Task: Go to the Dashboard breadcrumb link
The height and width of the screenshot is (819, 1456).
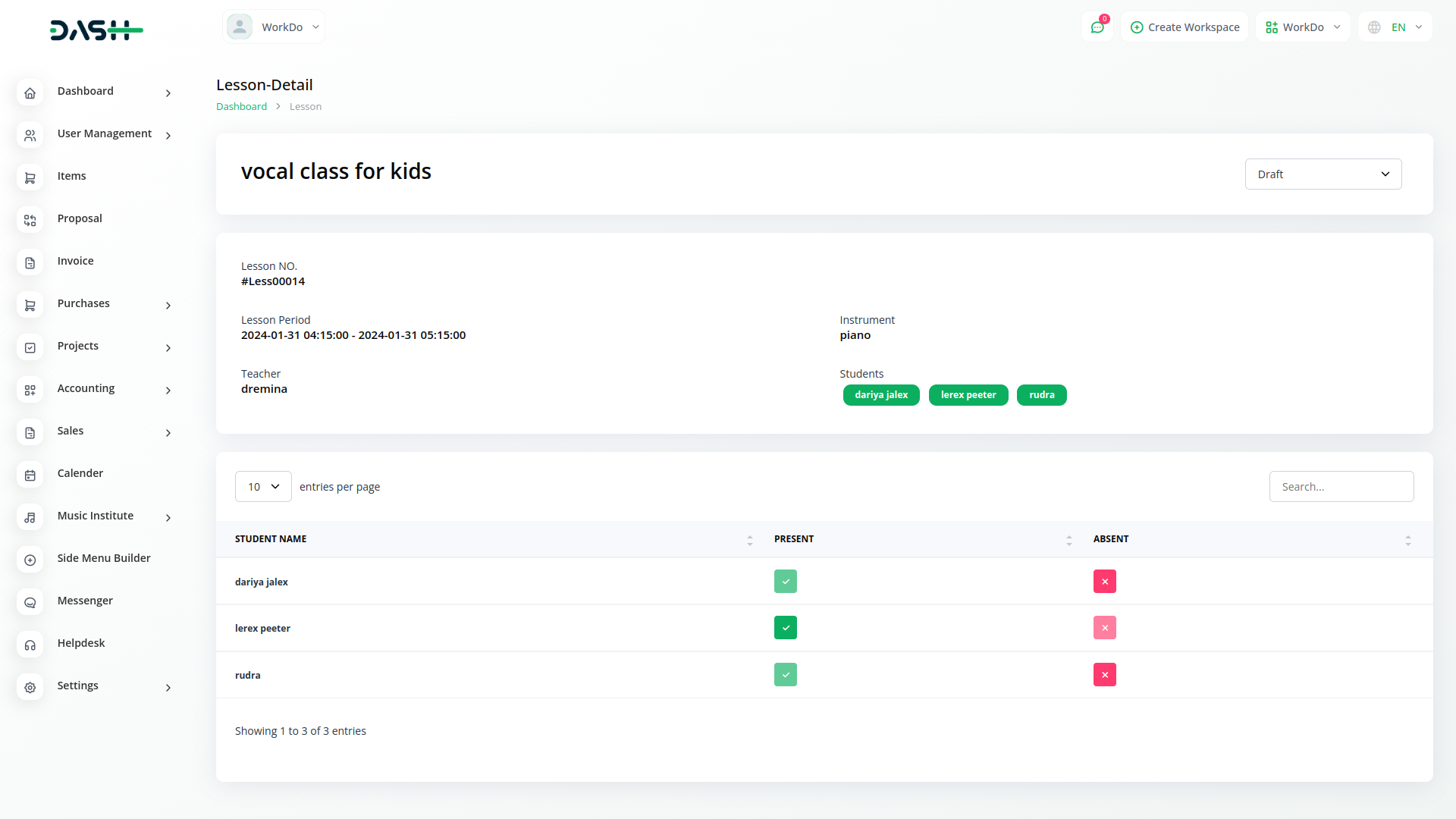Action: (241, 107)
